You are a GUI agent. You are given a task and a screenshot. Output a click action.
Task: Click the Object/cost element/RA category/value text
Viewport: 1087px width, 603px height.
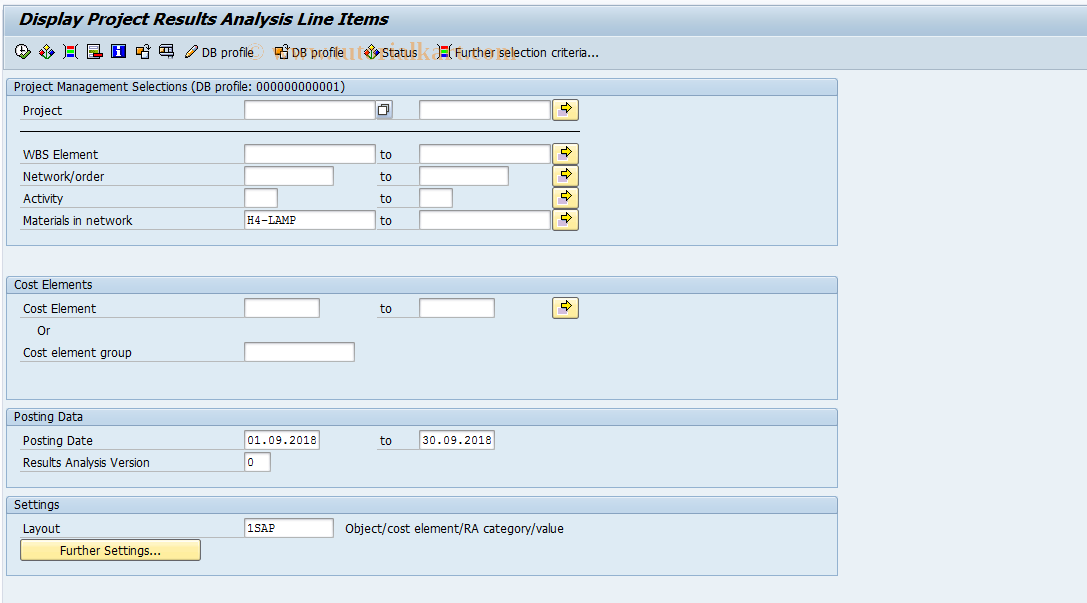(454, 529)
